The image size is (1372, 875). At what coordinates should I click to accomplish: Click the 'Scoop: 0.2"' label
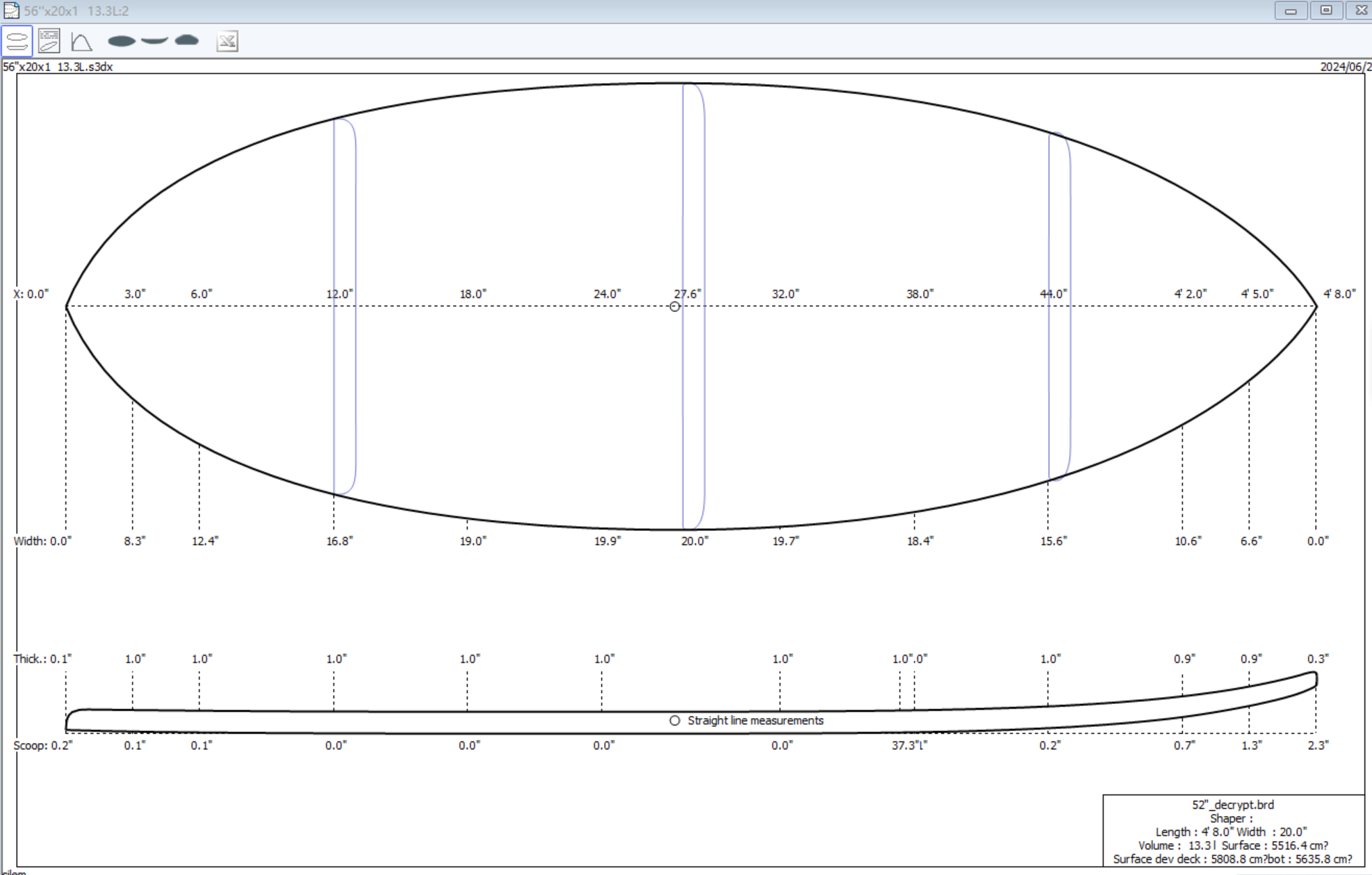pos(43,746)
